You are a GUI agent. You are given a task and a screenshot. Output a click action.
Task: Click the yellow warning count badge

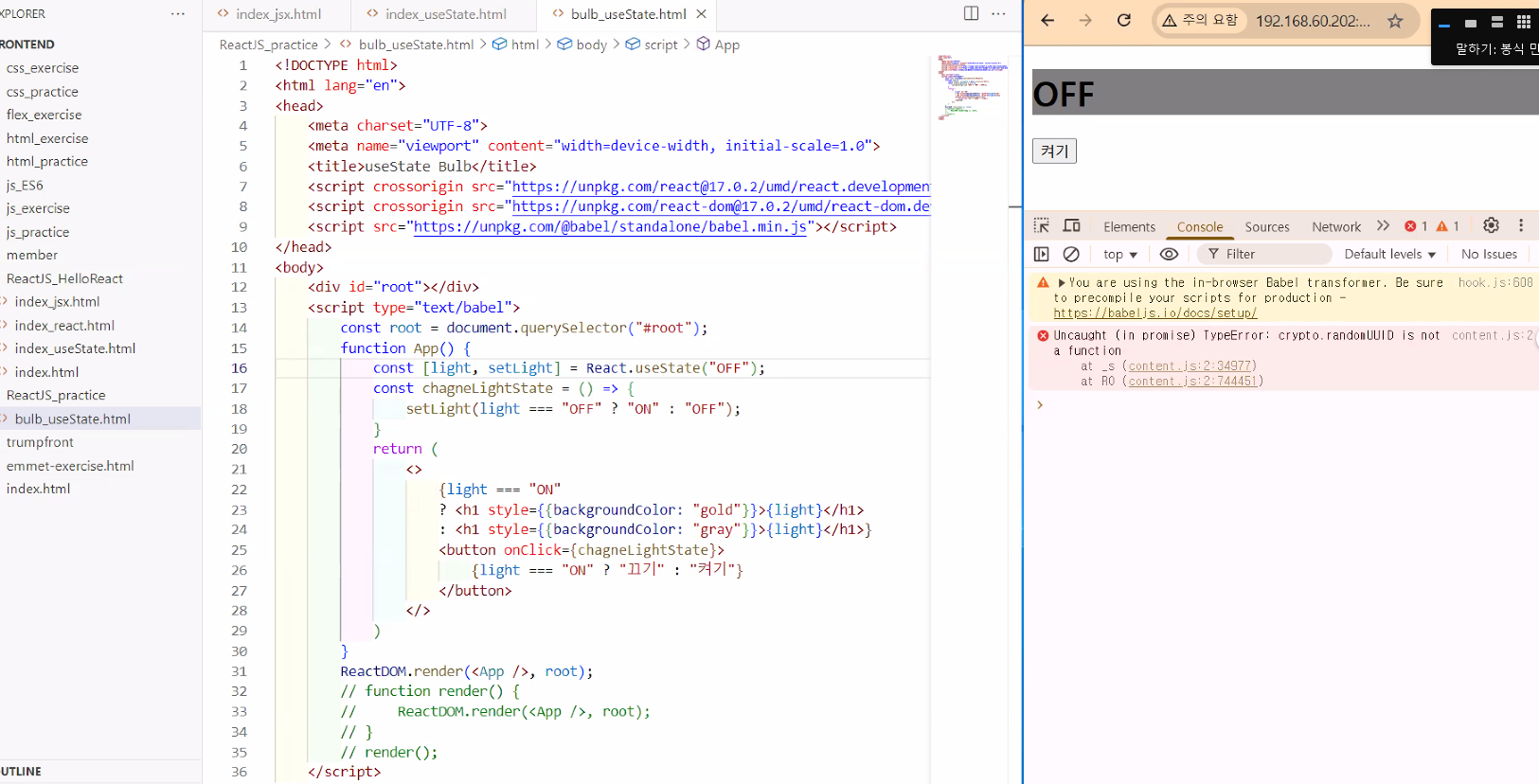[x=1448, y=226]
